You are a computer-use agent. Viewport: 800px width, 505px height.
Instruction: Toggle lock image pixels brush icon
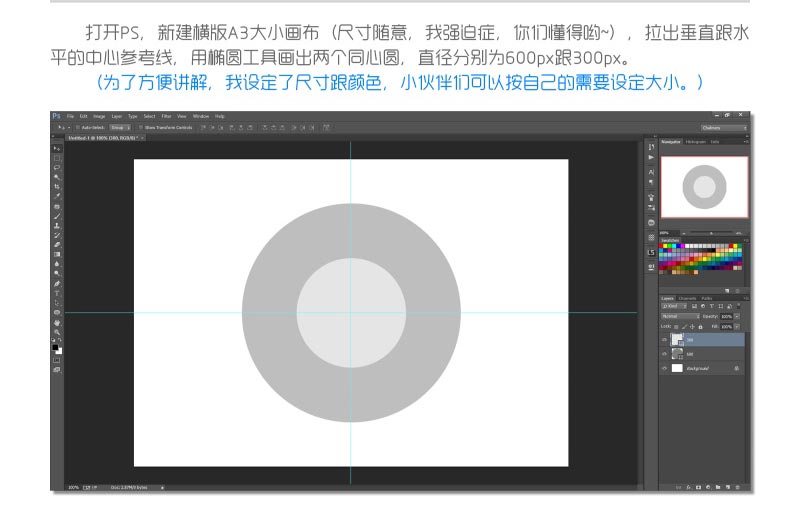pyautogui.click(x=684, y=326)
